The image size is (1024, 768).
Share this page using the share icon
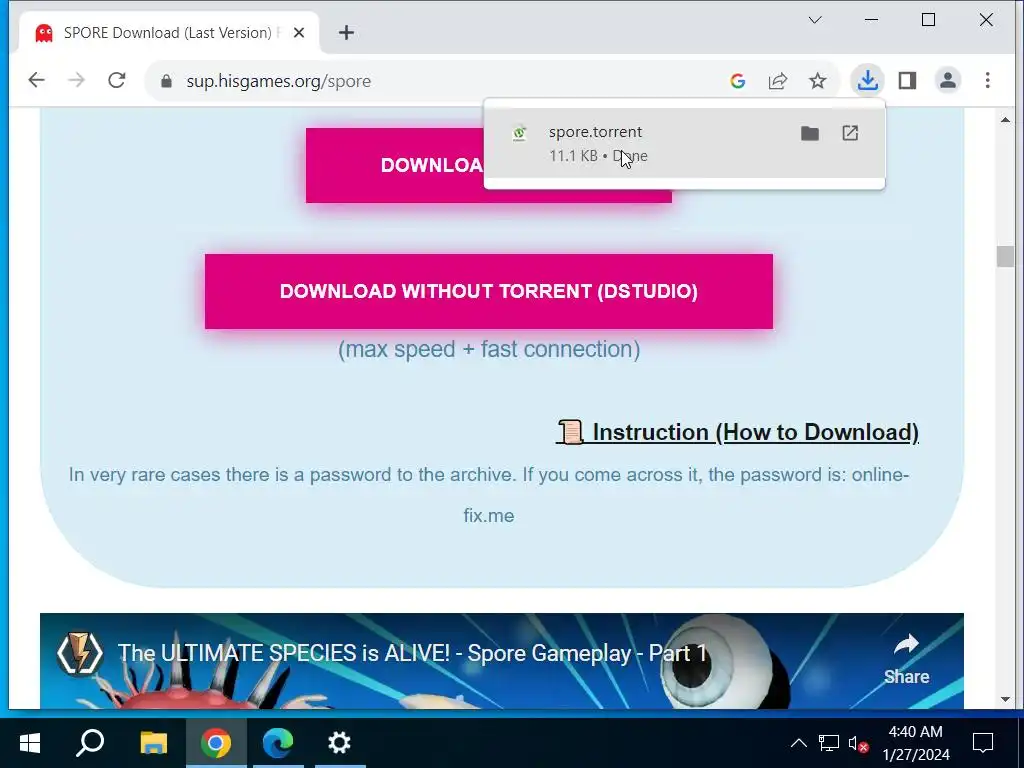point(778,81)
